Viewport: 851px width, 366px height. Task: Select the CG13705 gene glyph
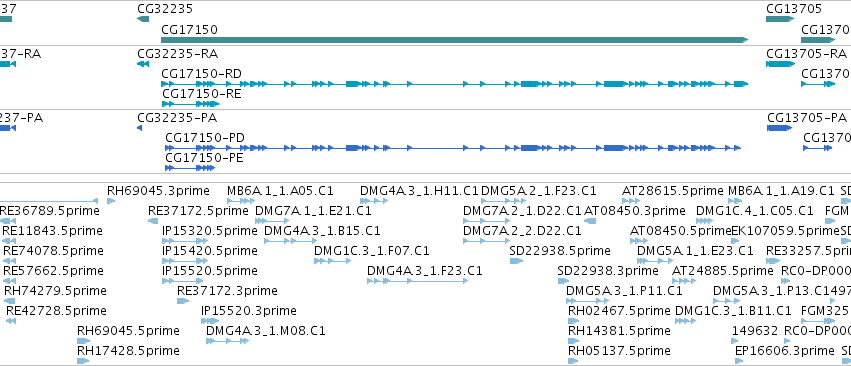(x=780, y=19)
